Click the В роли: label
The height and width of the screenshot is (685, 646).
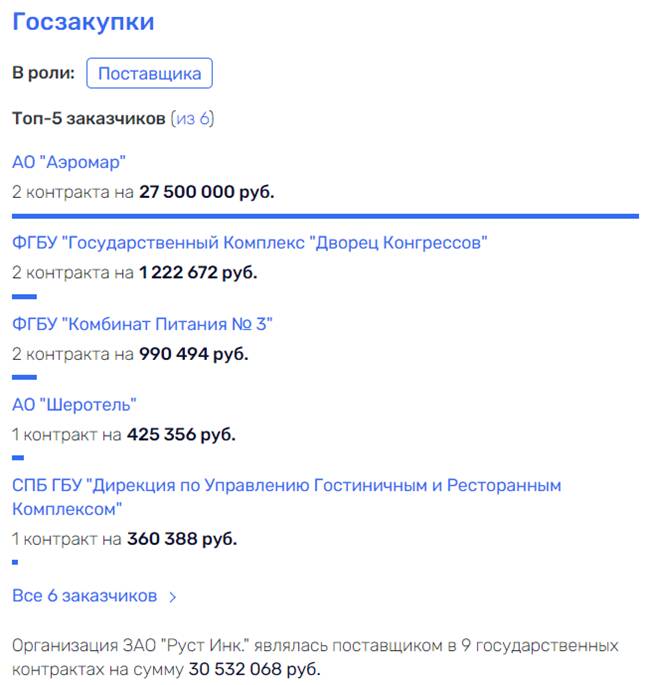tap(43, 73)
